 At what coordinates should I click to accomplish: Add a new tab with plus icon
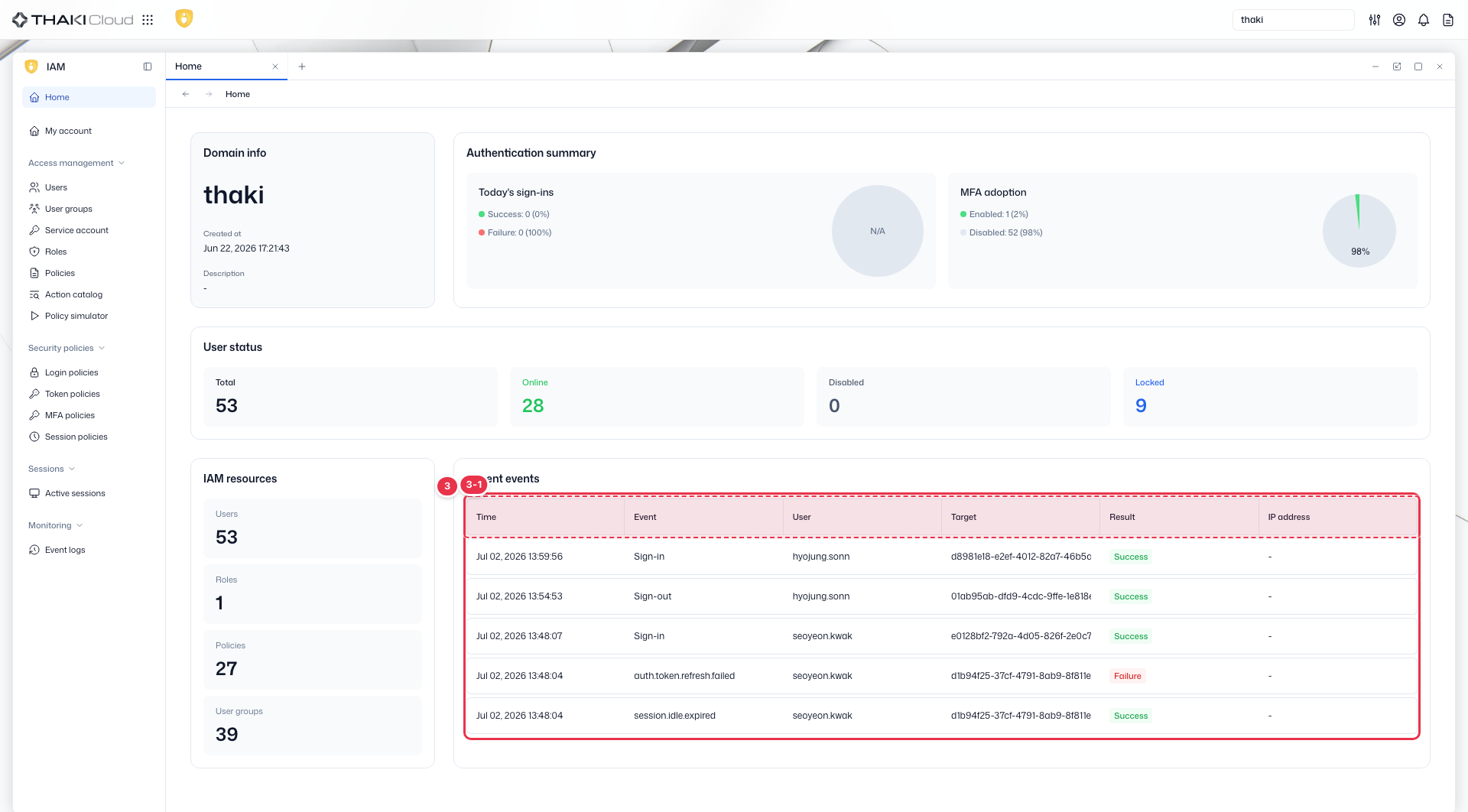click(302, 67)
